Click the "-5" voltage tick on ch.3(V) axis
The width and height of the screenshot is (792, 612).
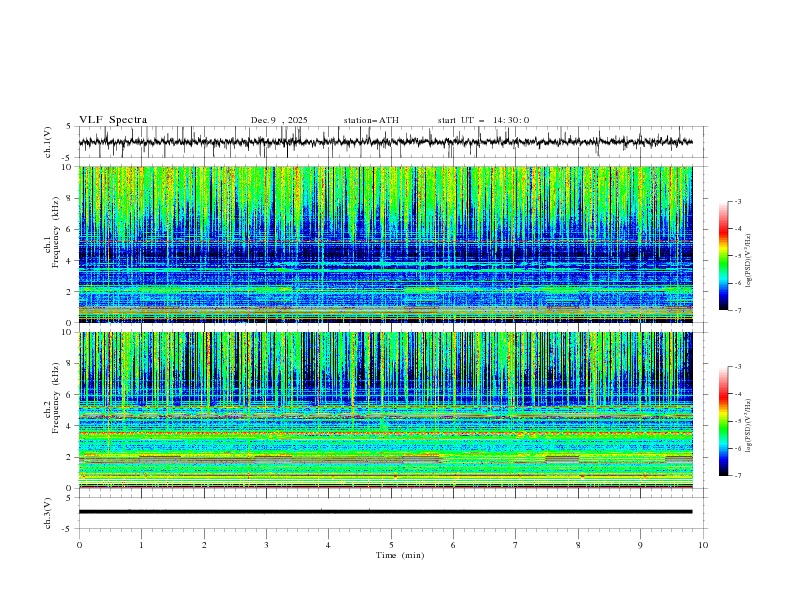[x=68, y=529]
